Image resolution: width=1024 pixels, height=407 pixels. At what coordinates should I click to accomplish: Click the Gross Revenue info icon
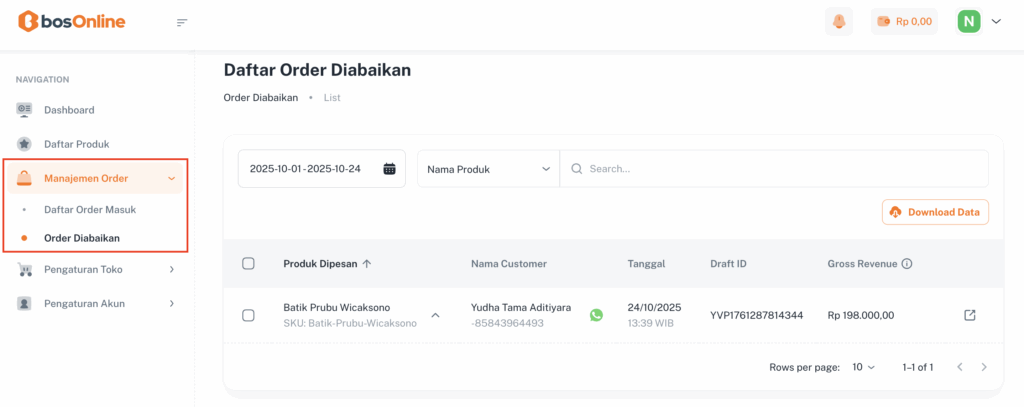click(907, 264)
